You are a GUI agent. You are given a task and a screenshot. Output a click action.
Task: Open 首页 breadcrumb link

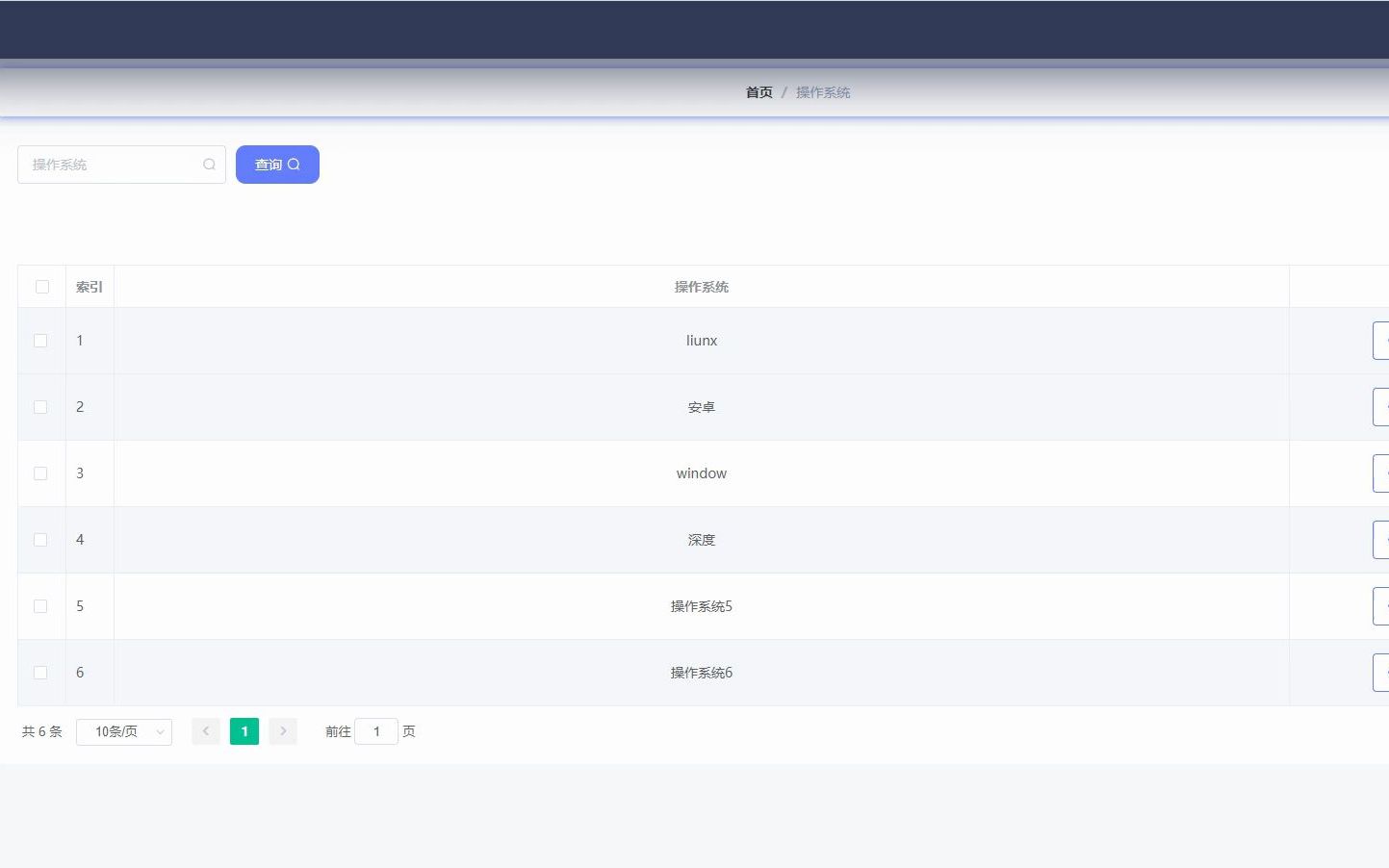759,92
